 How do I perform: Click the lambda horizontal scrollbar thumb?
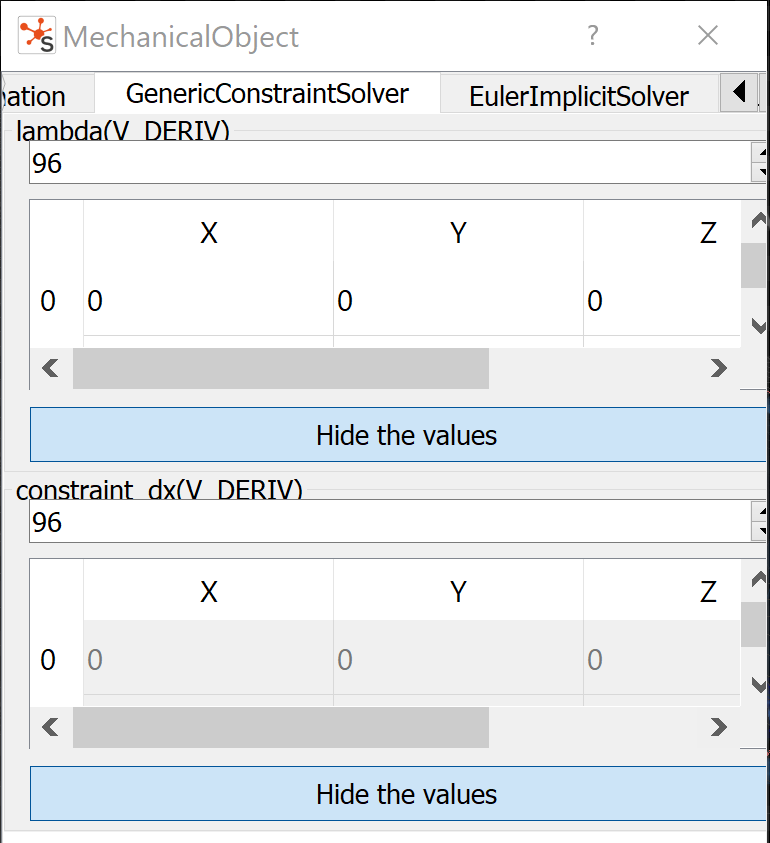[281, 368]
